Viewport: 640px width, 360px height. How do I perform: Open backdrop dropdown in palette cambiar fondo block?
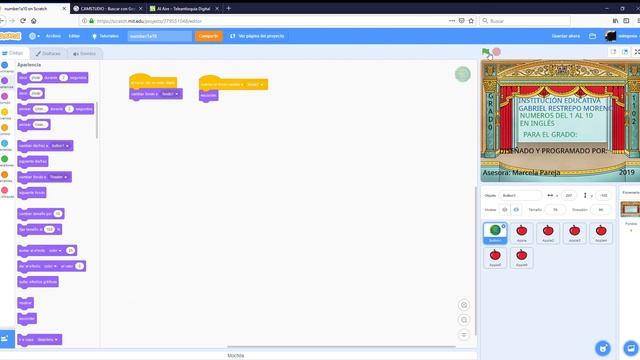(x=59, y=177)
